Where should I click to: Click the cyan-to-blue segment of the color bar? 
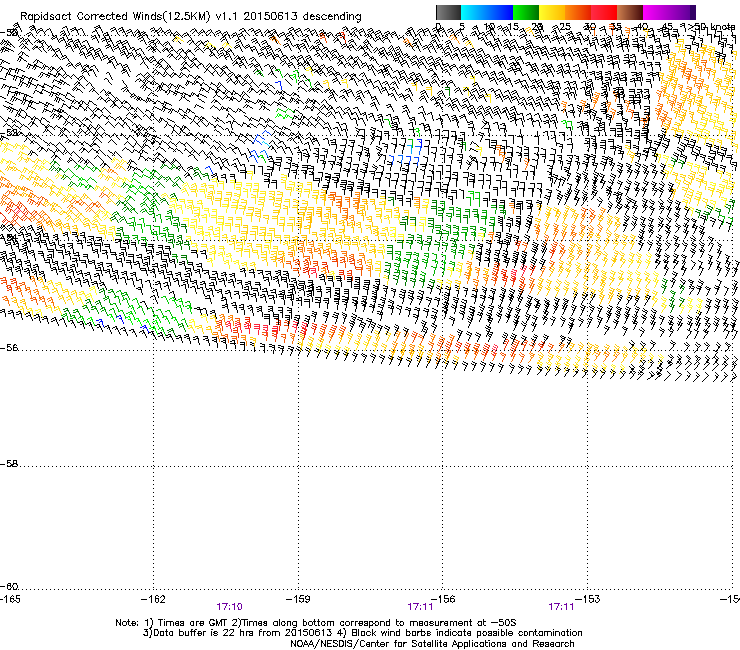pos(487,12)
